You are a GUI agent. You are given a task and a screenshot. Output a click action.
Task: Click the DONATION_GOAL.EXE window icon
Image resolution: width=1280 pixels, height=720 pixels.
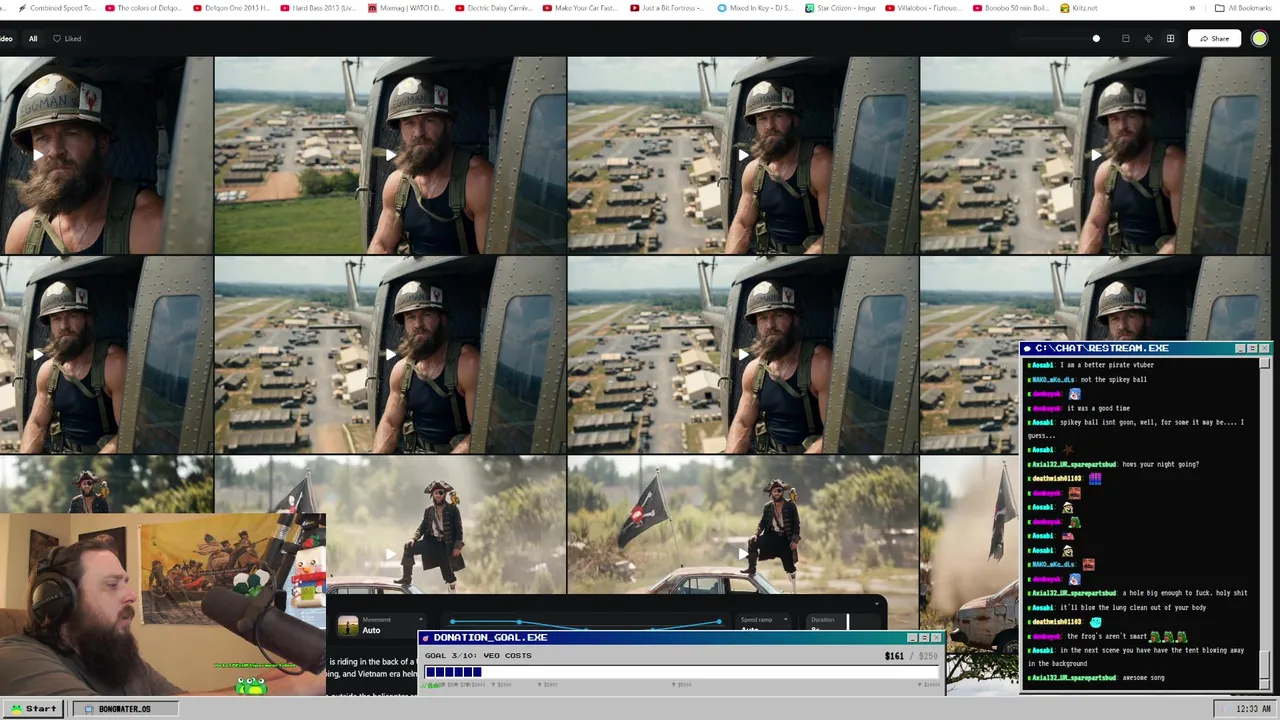426,638
